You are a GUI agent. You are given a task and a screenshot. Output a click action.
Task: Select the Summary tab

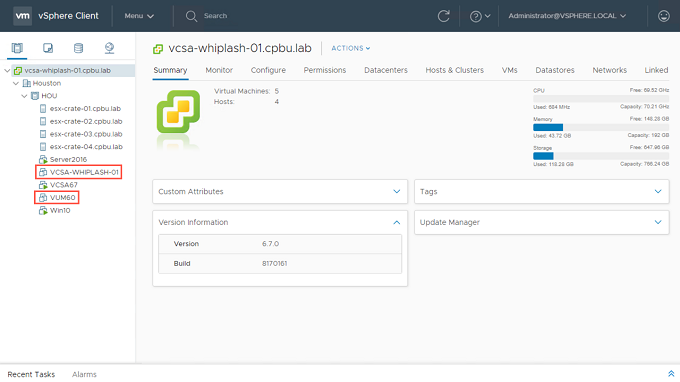(170, 70)
